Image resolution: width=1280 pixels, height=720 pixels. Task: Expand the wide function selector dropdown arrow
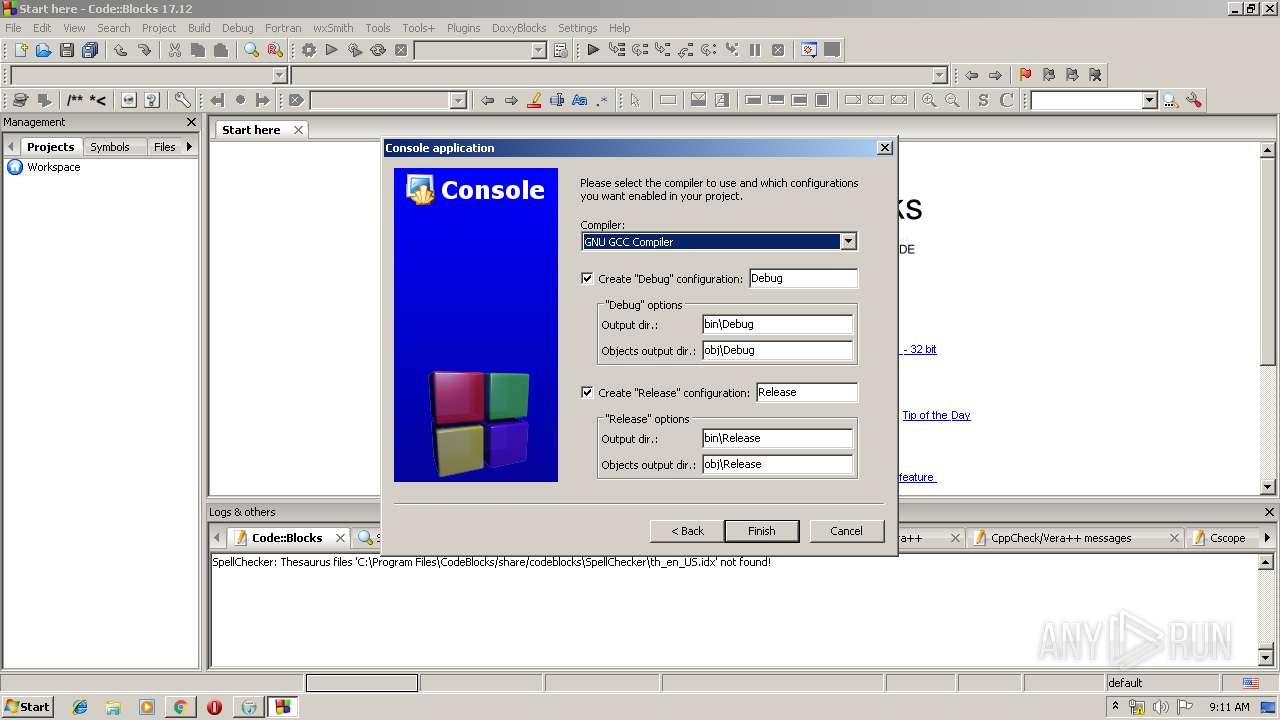[x=939, y=75]
